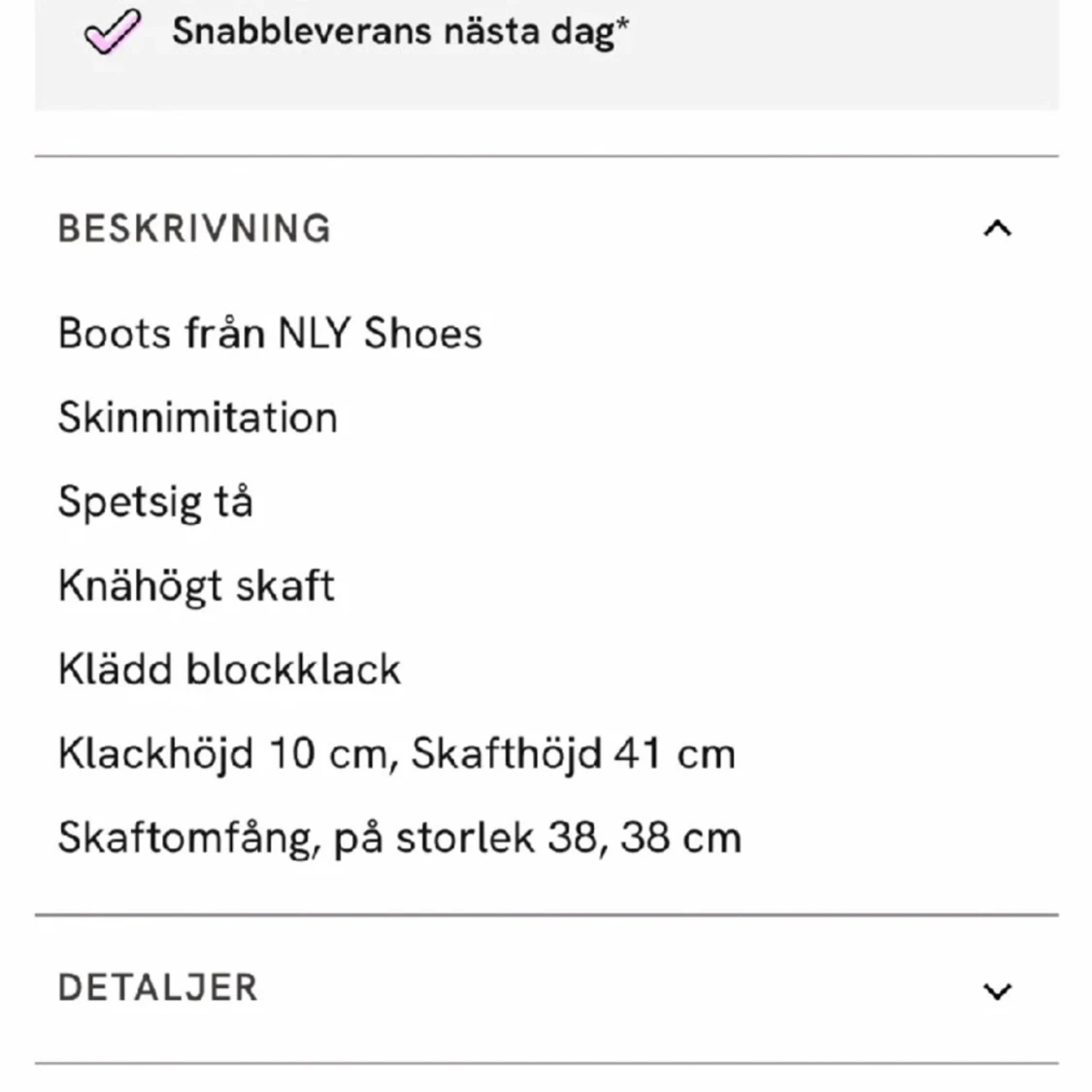Select the 'Klädd blockklack' text line
This screenshot has height=1092, width=1092.
point(229,668)
